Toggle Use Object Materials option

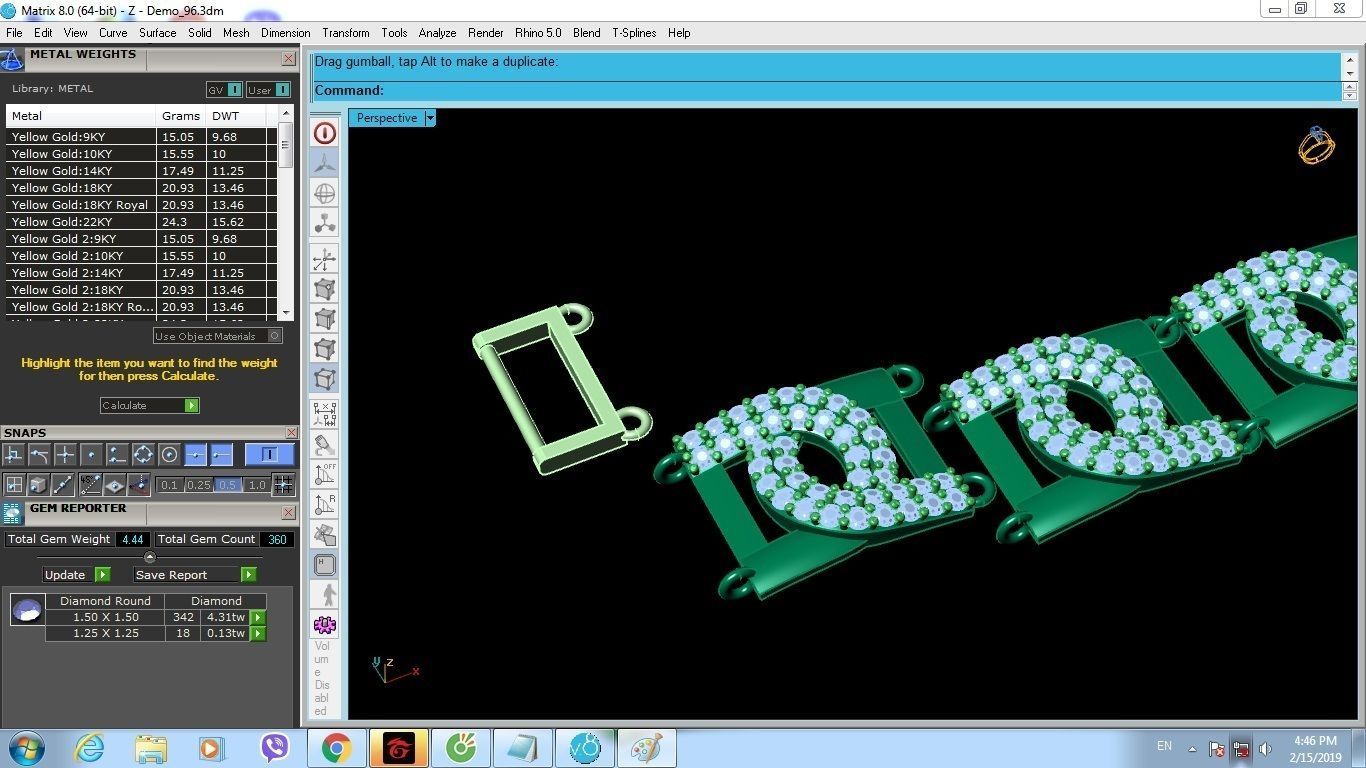tap(218, 336)
